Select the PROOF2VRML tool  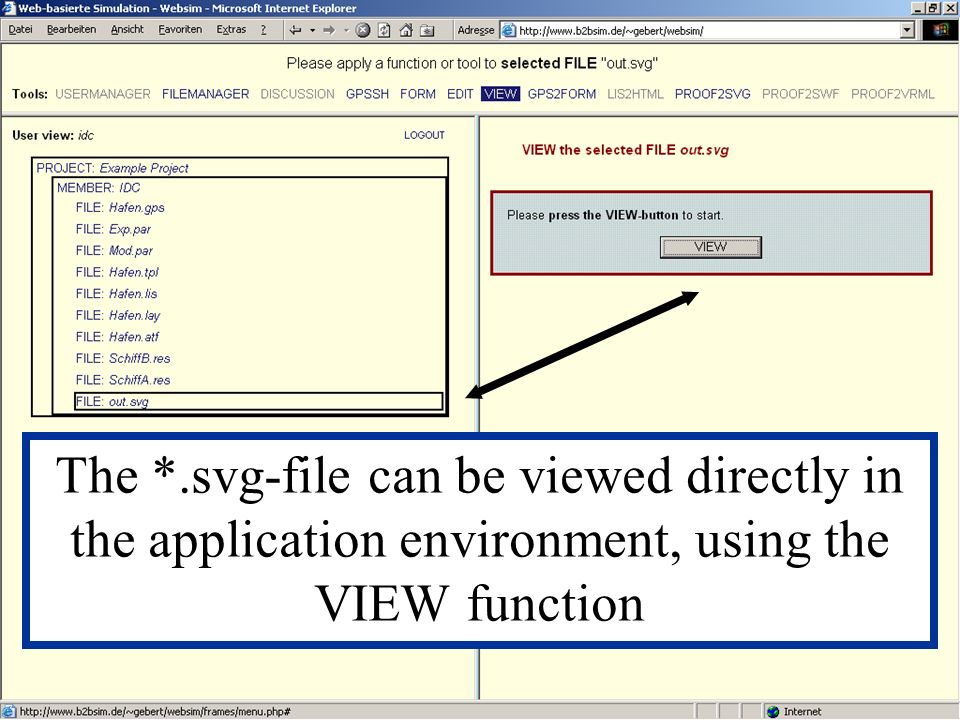pos(893,94)
